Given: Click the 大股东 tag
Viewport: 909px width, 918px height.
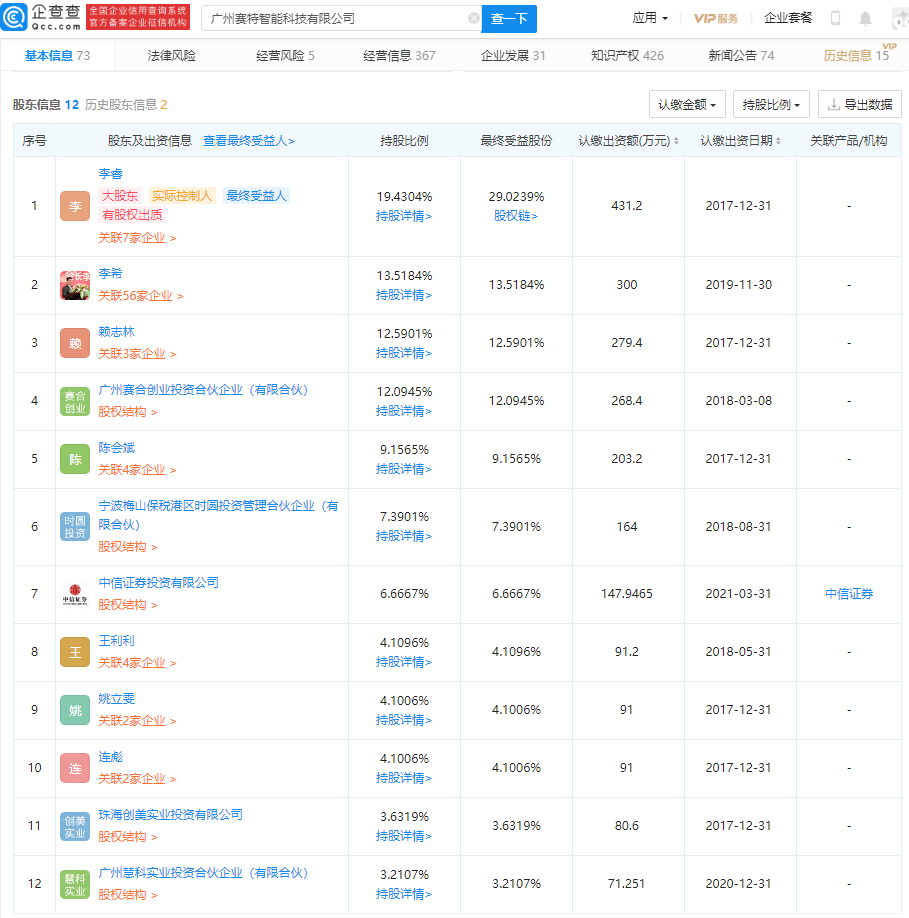Looking at the screenshot, I should pos(120,196).
